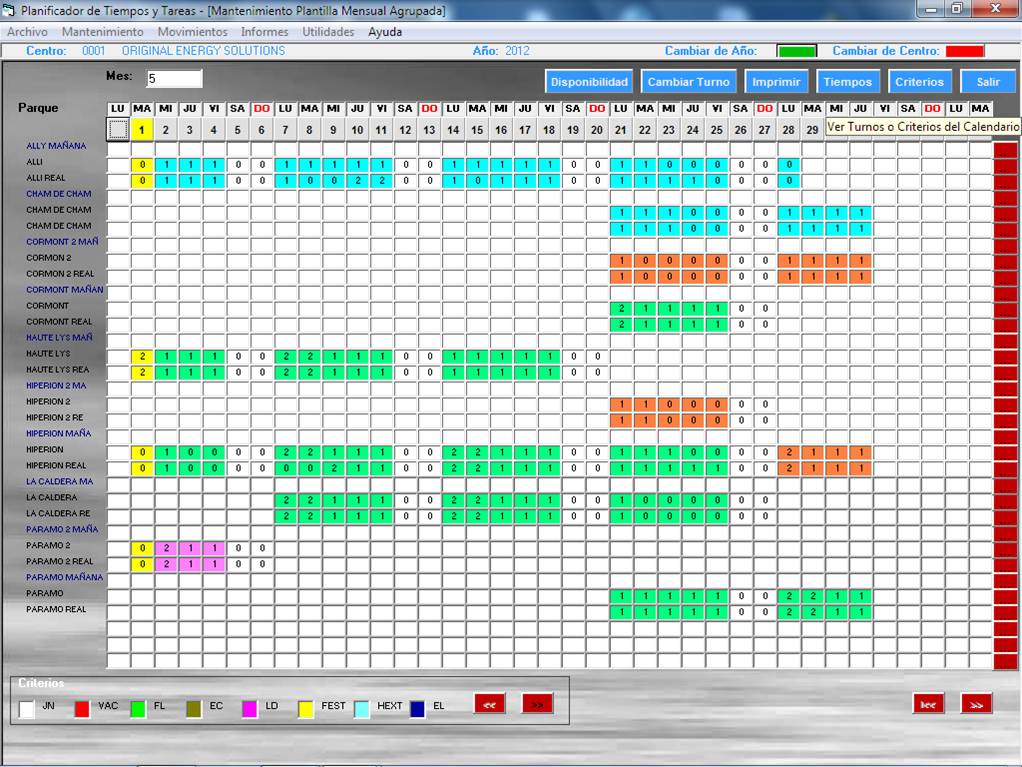Open the Informes menu

point(264,32)
